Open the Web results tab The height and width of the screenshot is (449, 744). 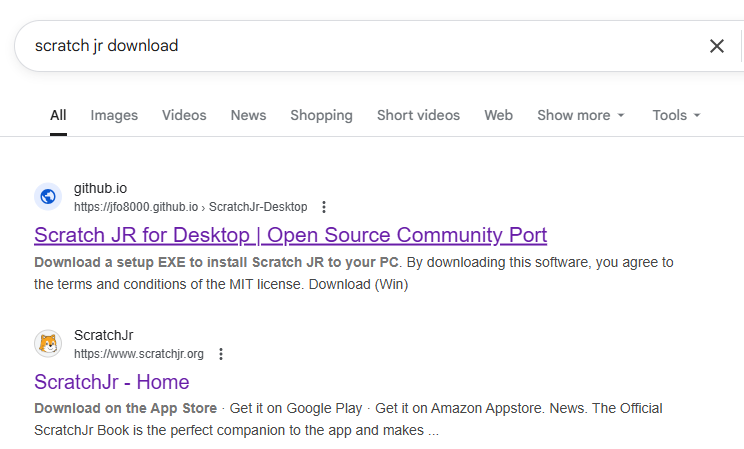(x=498, y=115)
